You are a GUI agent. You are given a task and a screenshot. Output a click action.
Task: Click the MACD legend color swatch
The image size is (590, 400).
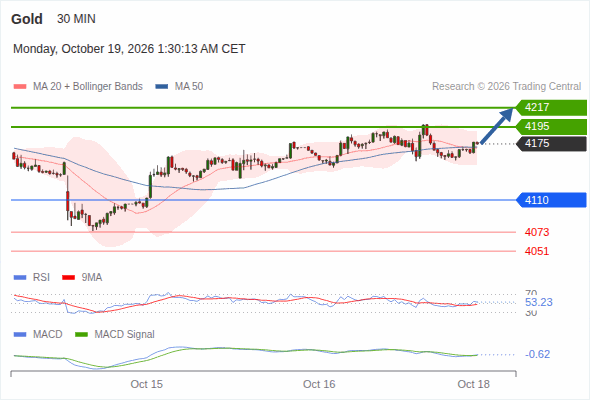[x=20, y=335]
